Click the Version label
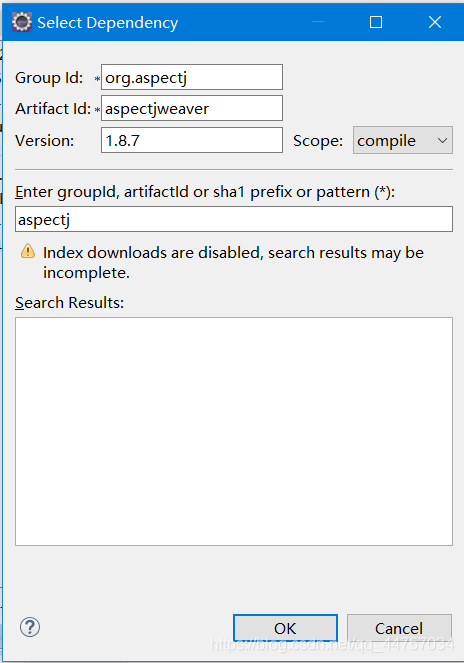464x663 pixels. [x=44, y=141]
